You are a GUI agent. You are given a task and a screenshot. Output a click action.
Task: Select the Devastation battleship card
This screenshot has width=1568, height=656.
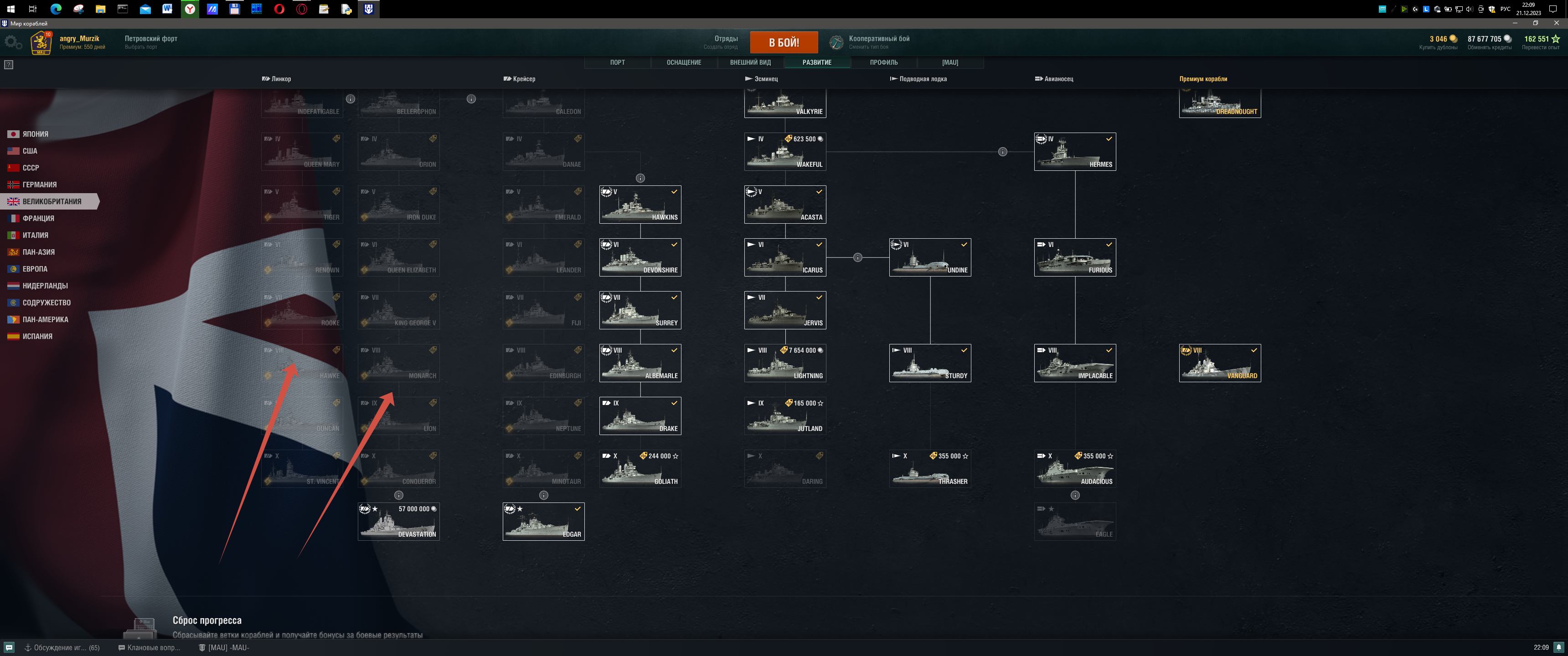399,522
